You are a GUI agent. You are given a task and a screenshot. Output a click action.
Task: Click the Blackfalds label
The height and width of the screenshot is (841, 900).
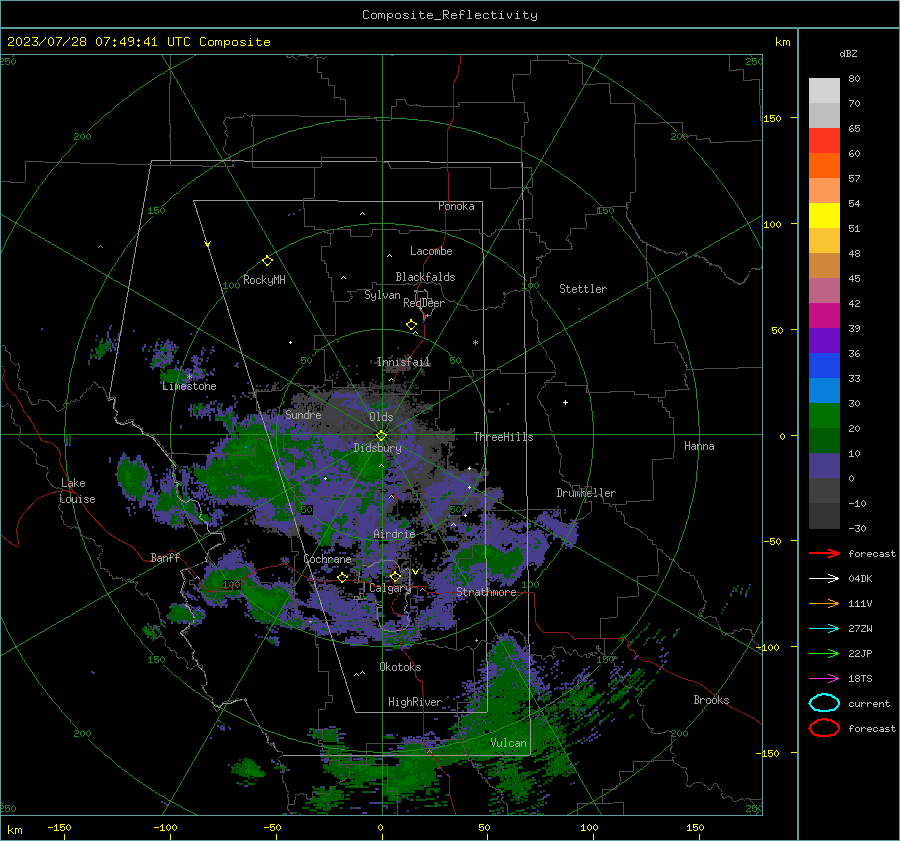pos(425,277)
